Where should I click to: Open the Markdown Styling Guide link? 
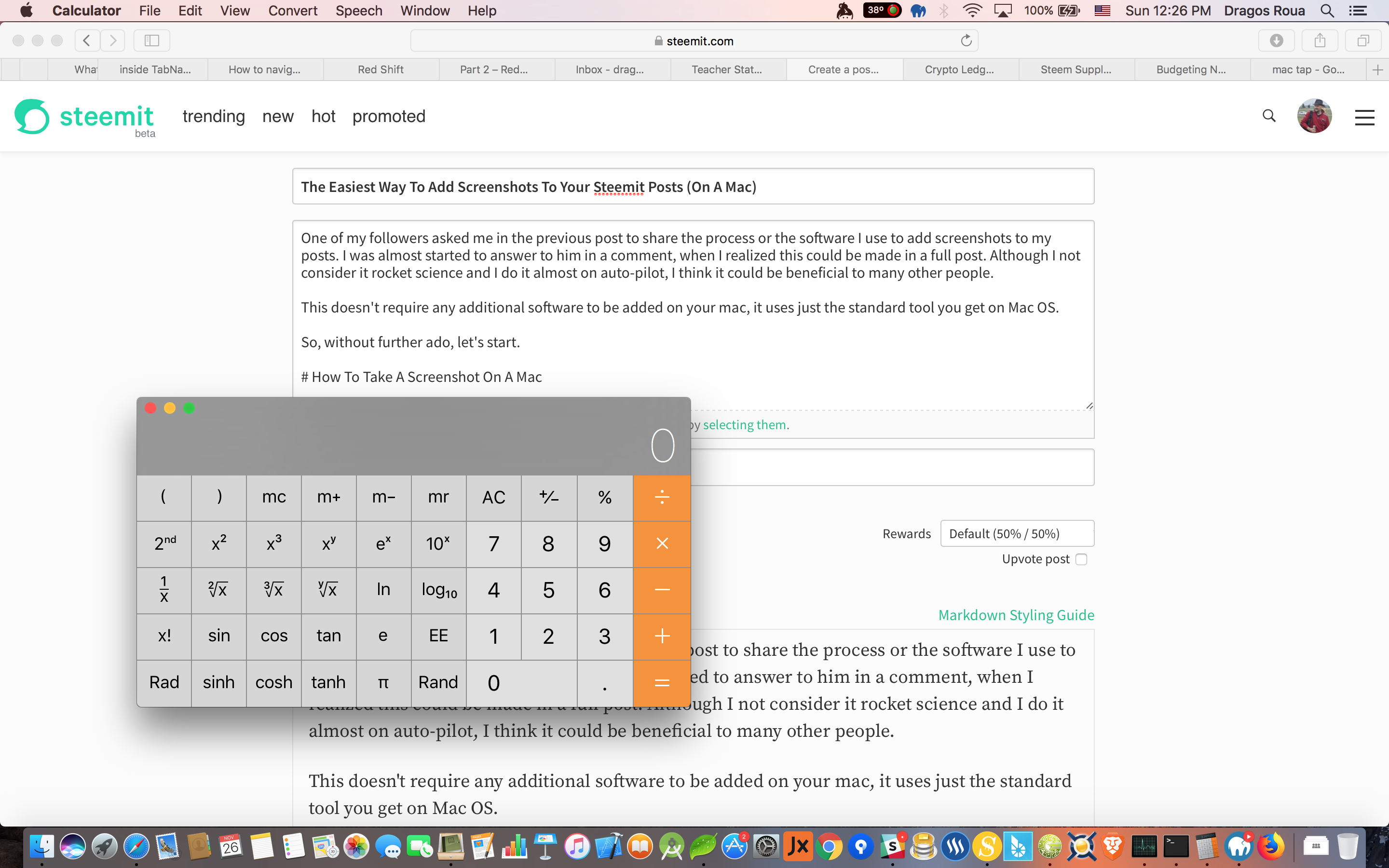[x=1015, y=615]
